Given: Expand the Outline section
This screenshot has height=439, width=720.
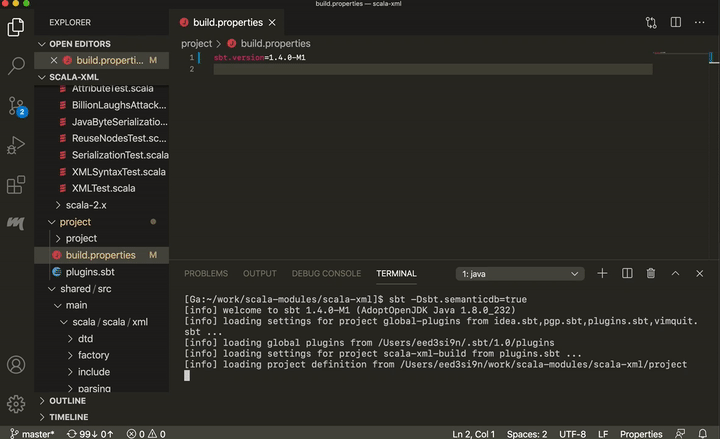Looking at the screenshot, I should pos(101,401).
